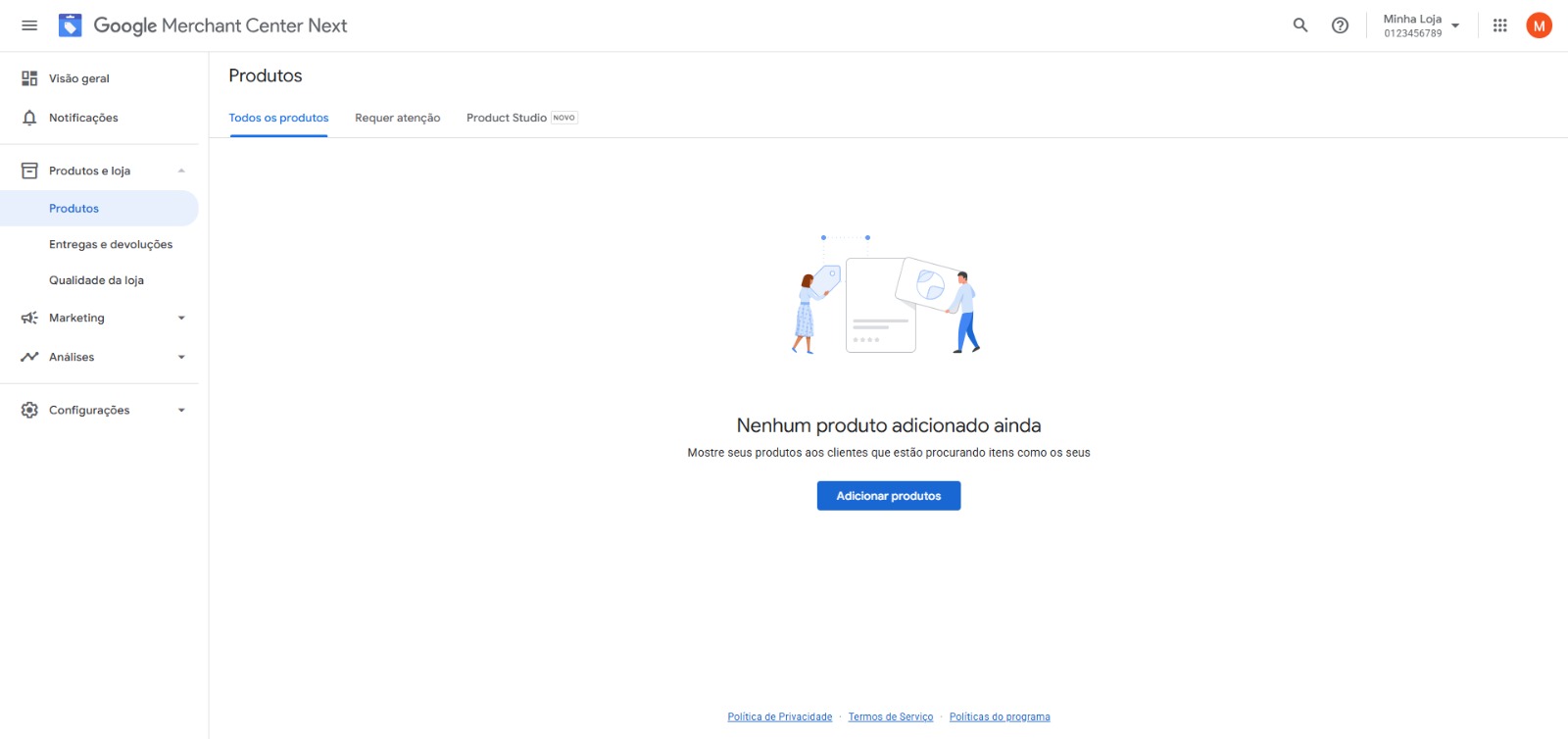The image size is (1568, 739).
Task: Click the Adicionar produtos button
Action: 888,496
